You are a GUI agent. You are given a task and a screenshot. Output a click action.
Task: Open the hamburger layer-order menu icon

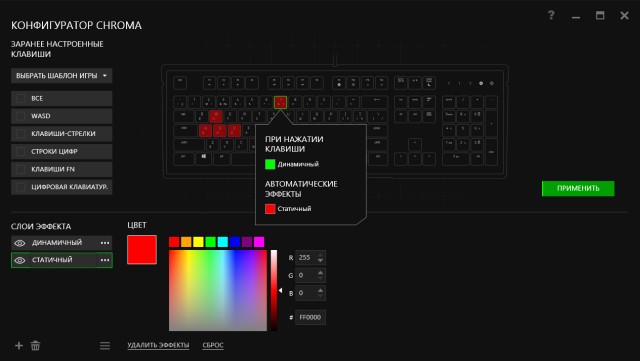[x=105, y=346]
